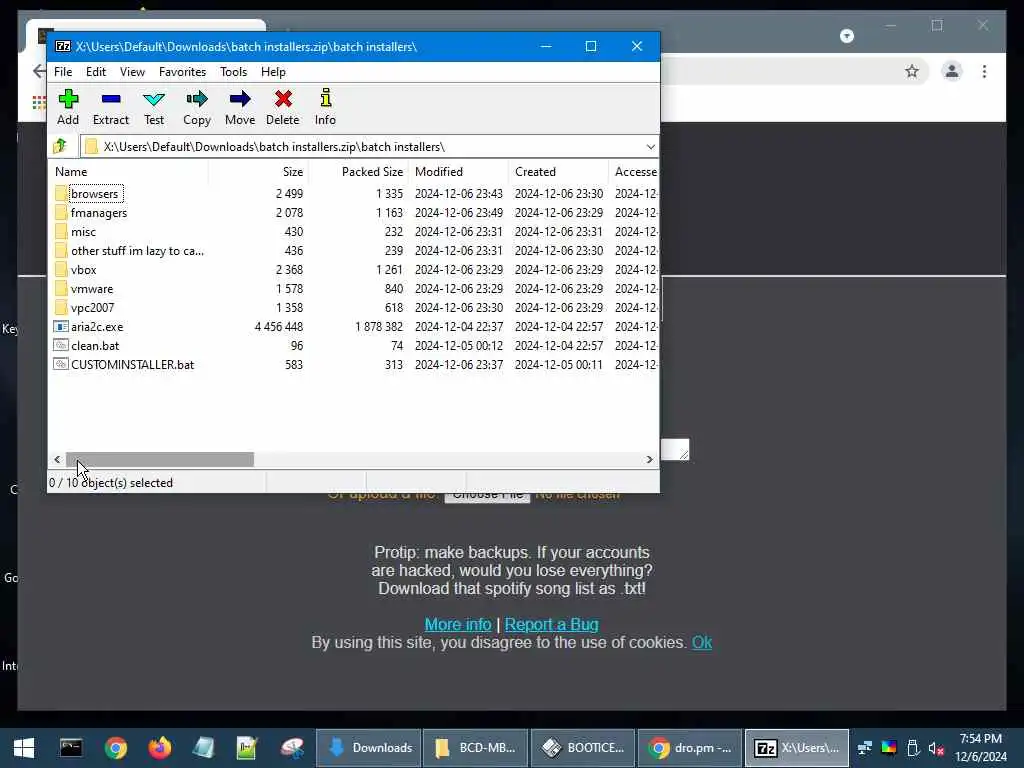Sort by the Created column header
Viewport: 1024px width, 768px height.
pos(558,172)
